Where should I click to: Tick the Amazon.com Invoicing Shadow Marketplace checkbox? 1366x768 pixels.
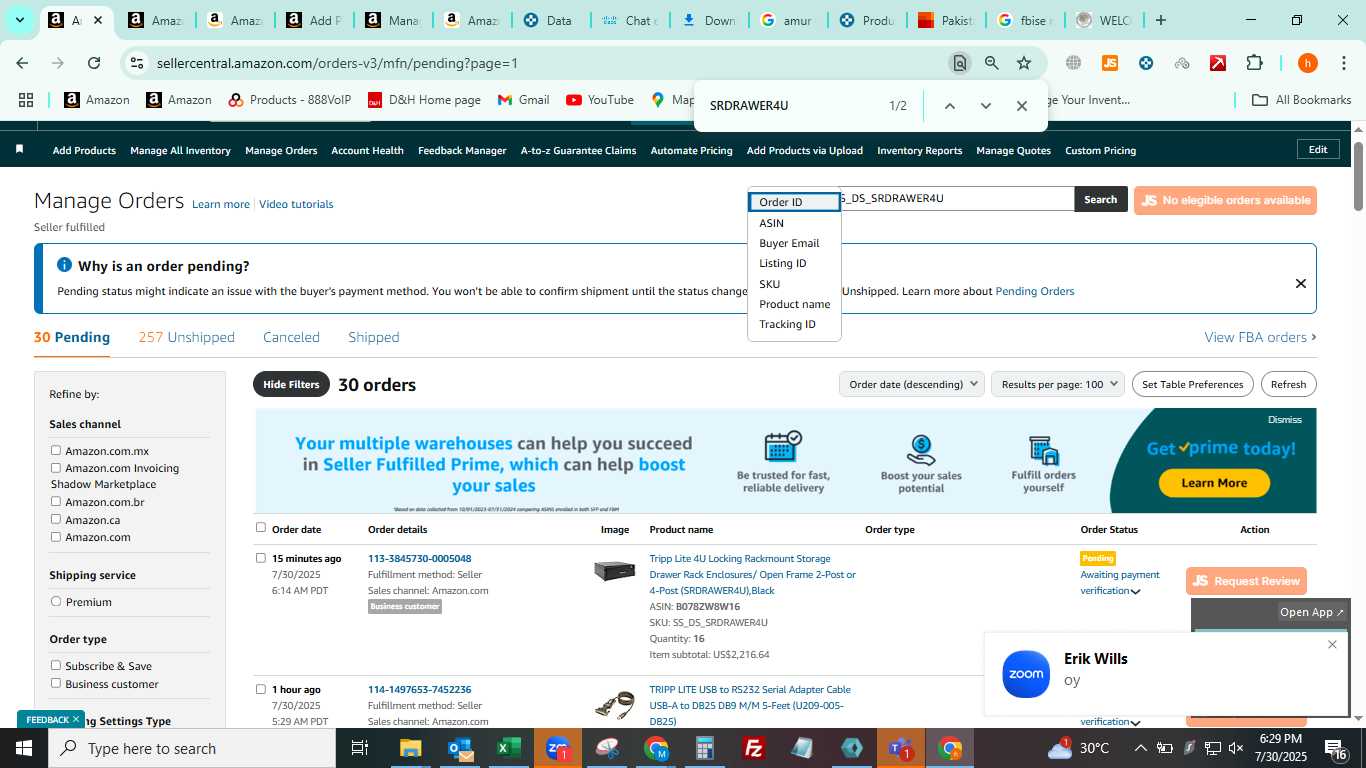point(56,467)
